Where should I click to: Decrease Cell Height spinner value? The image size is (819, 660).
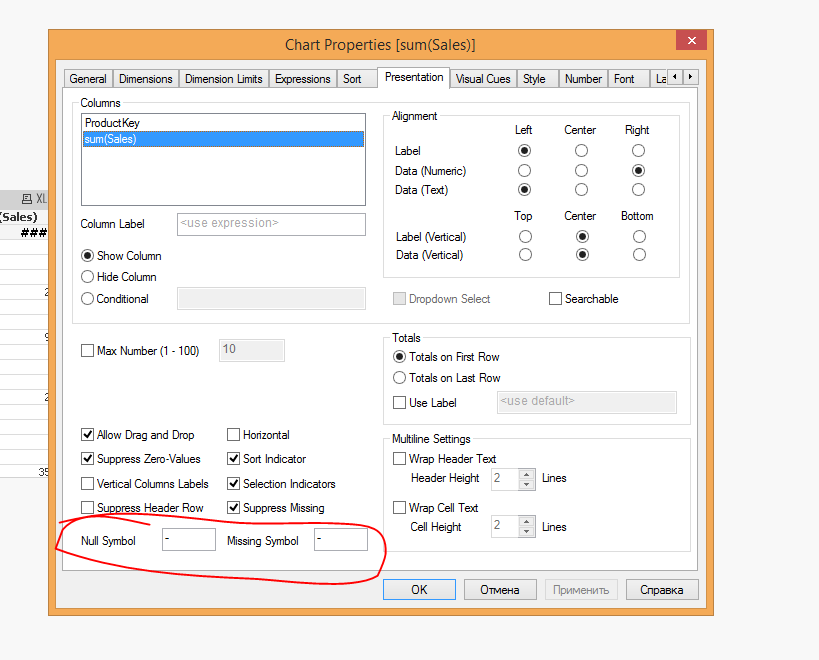coord(526,532)
